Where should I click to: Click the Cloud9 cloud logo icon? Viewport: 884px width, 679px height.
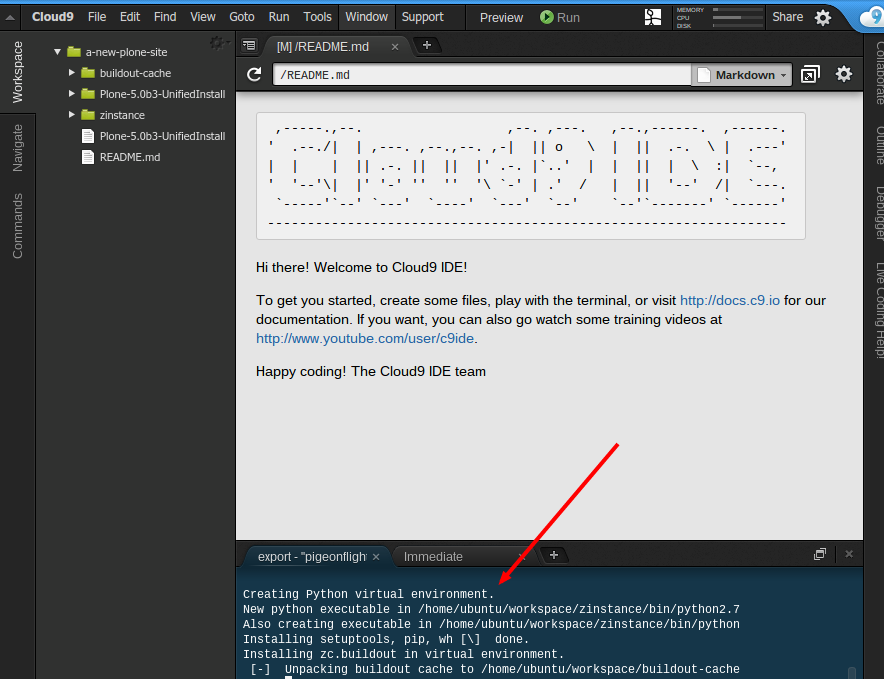(x=870, y=17)
